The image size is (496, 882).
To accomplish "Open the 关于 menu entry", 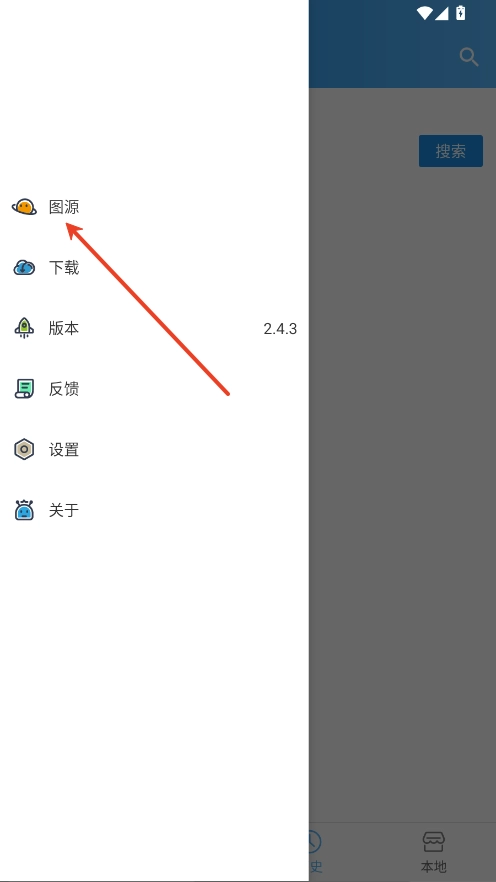I will click(154, 510).
